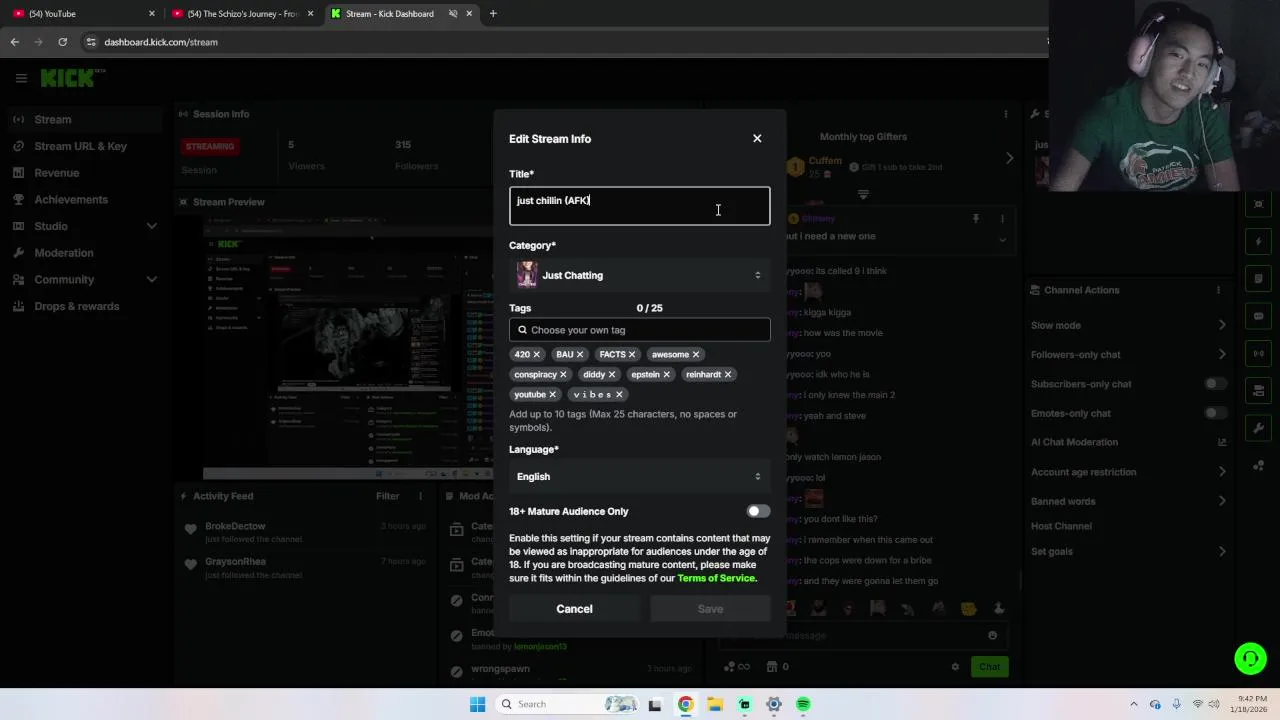Click the Save button

pyautogui.click(x=710, y=609)
